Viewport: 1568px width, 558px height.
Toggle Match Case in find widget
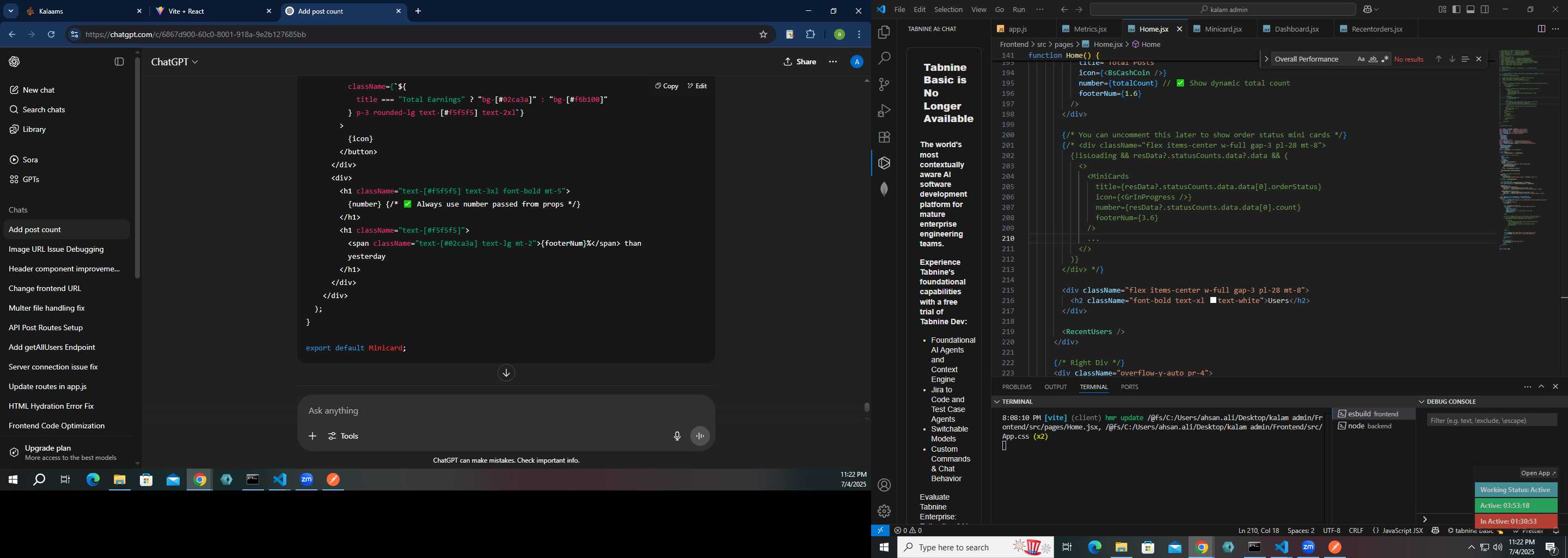click(1361, 59)
